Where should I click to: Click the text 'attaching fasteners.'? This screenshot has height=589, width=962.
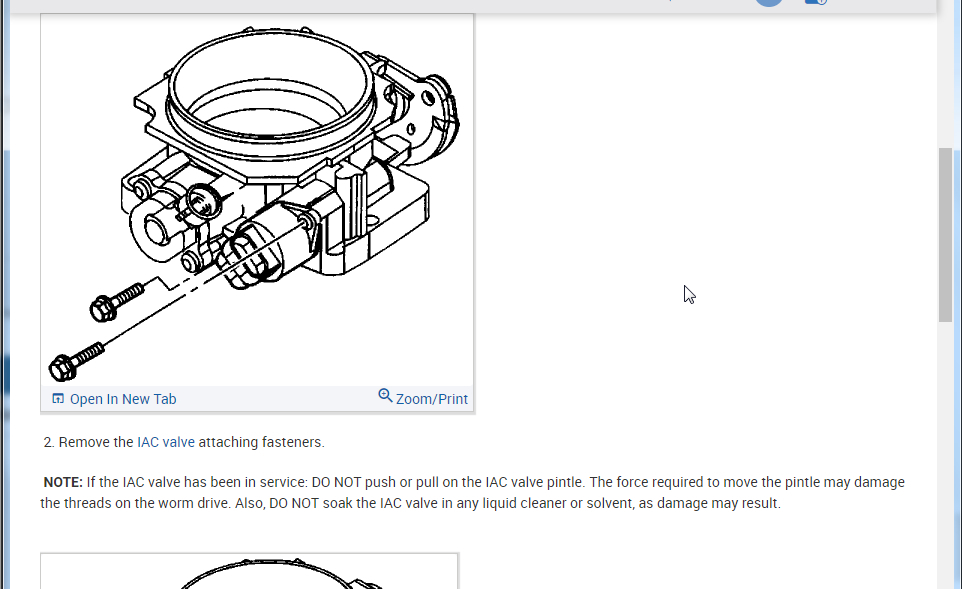pos(261,442)
